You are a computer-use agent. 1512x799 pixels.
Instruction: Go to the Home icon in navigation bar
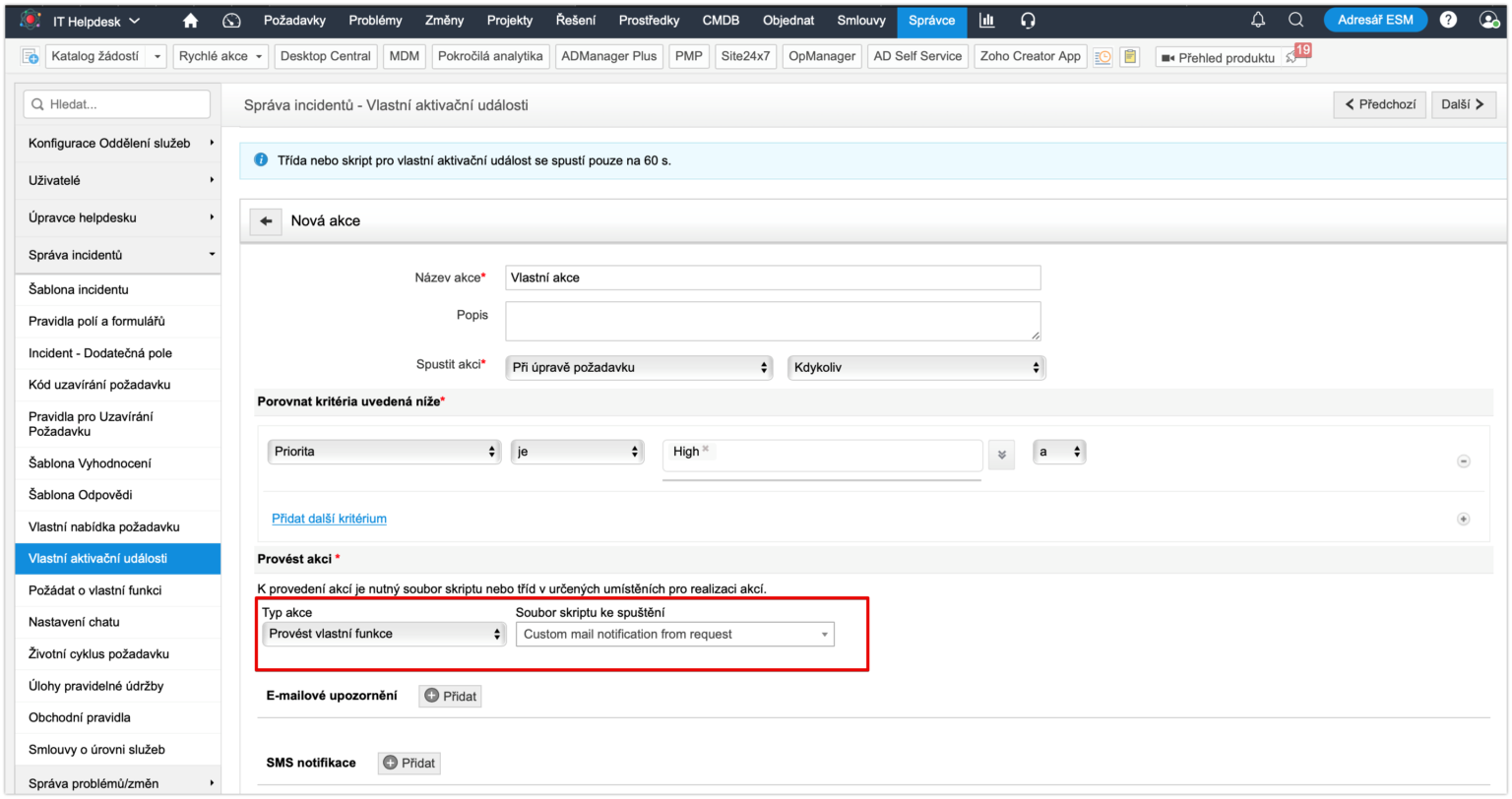click(191, 20)
